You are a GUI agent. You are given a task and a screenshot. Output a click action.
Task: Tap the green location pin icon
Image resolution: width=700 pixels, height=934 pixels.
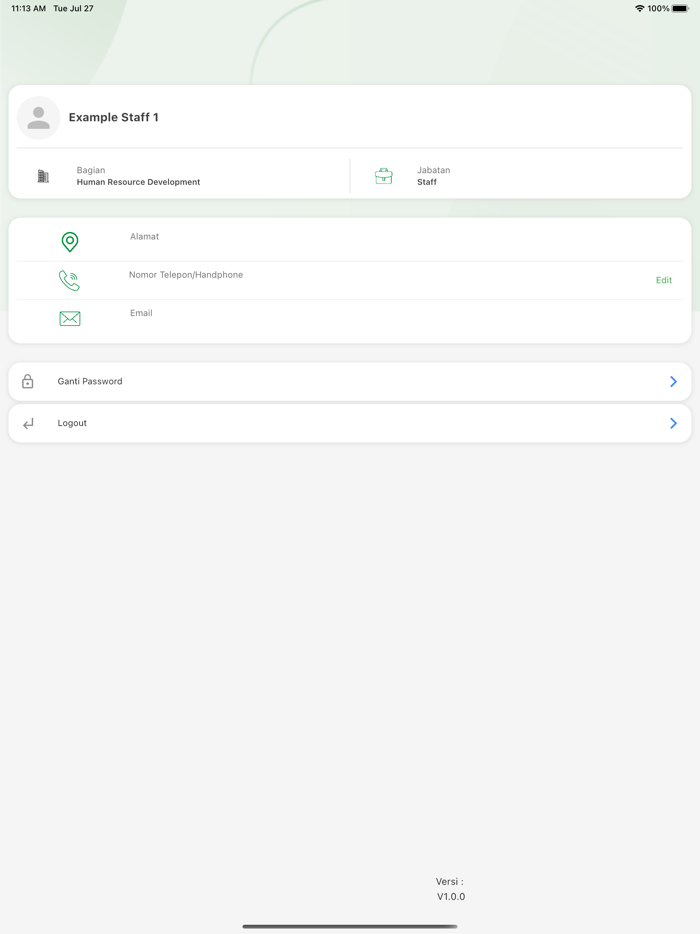click(70, 242)
